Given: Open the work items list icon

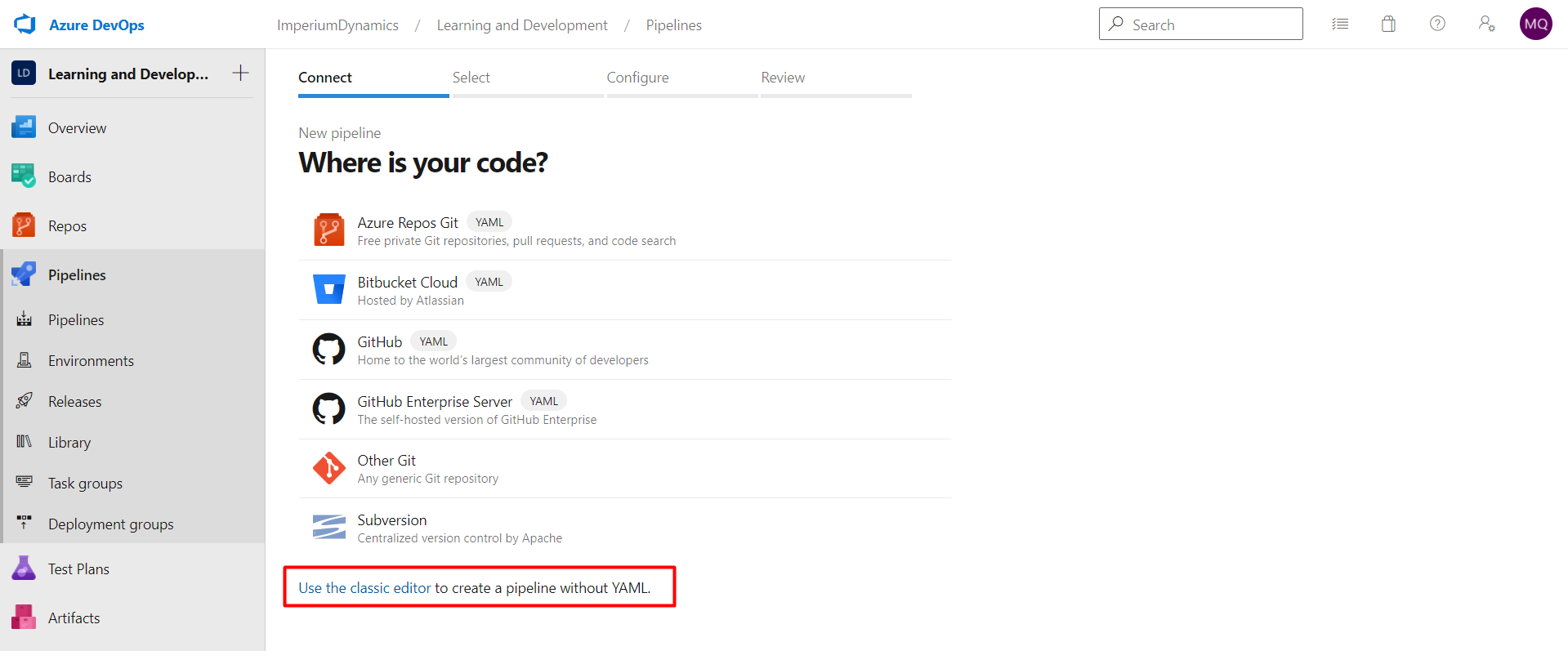Looking at the screenshot, I should (1340, 25).
